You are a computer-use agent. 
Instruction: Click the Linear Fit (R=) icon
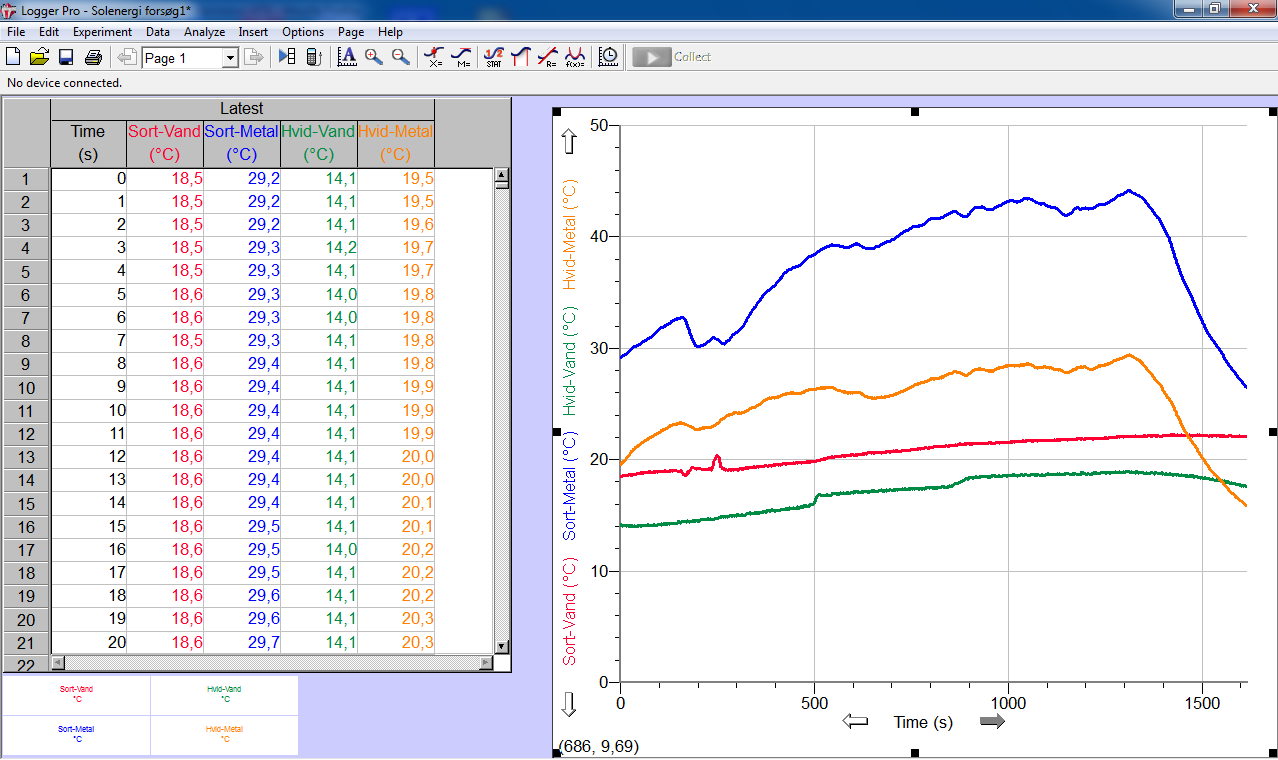(x=548, y=57)
